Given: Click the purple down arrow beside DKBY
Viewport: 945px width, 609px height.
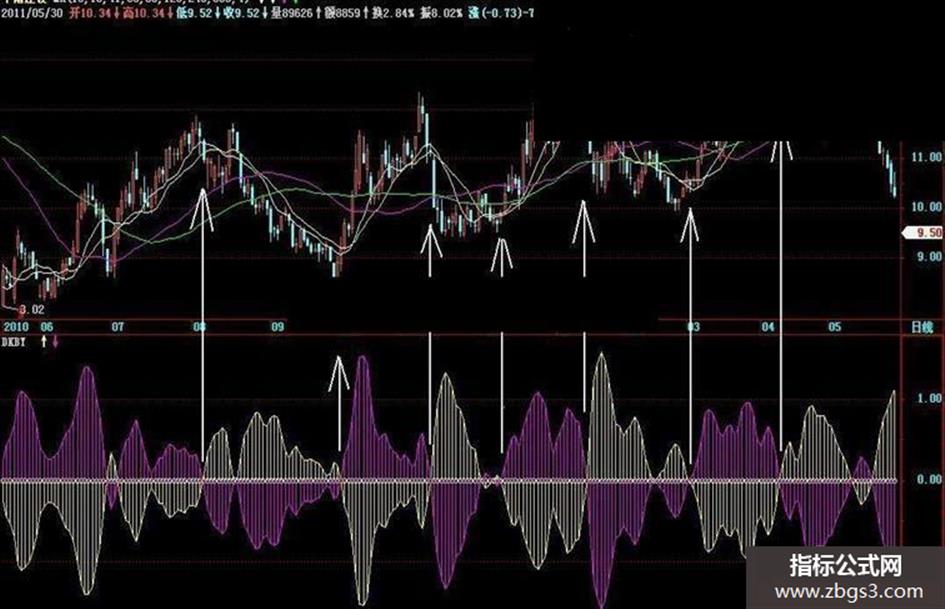Looking at the screenshot, I should [55, 342].
